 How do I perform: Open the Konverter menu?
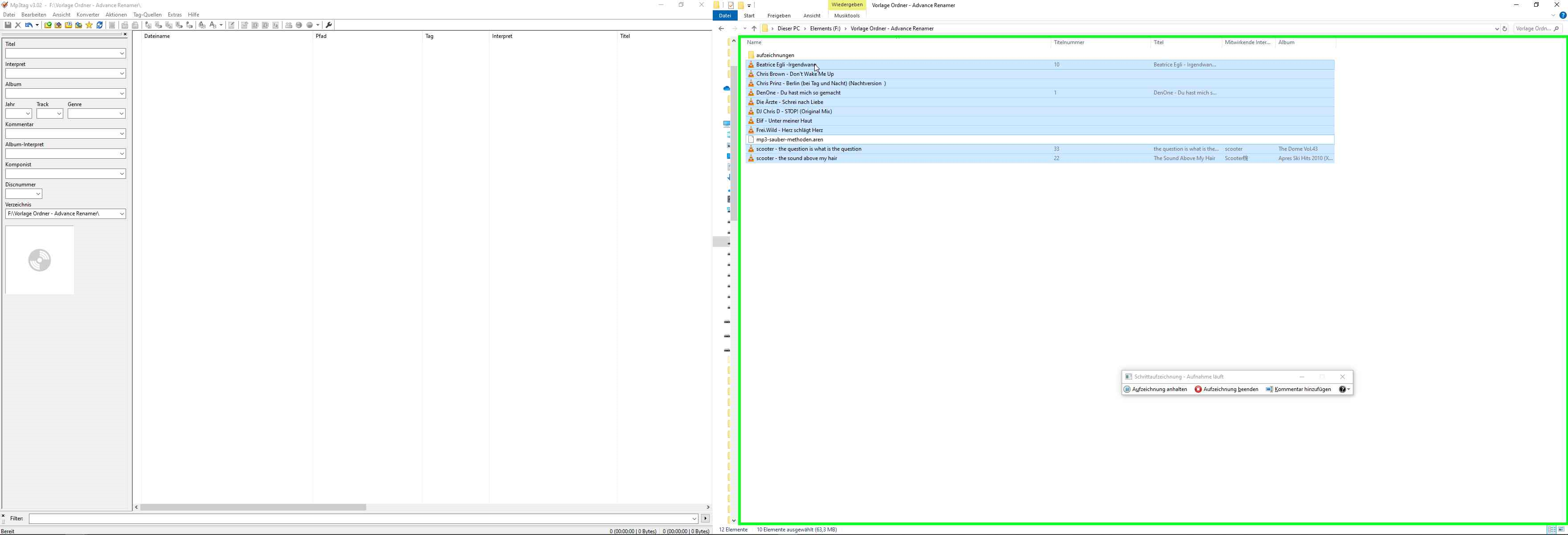click(x=88, y=15)
